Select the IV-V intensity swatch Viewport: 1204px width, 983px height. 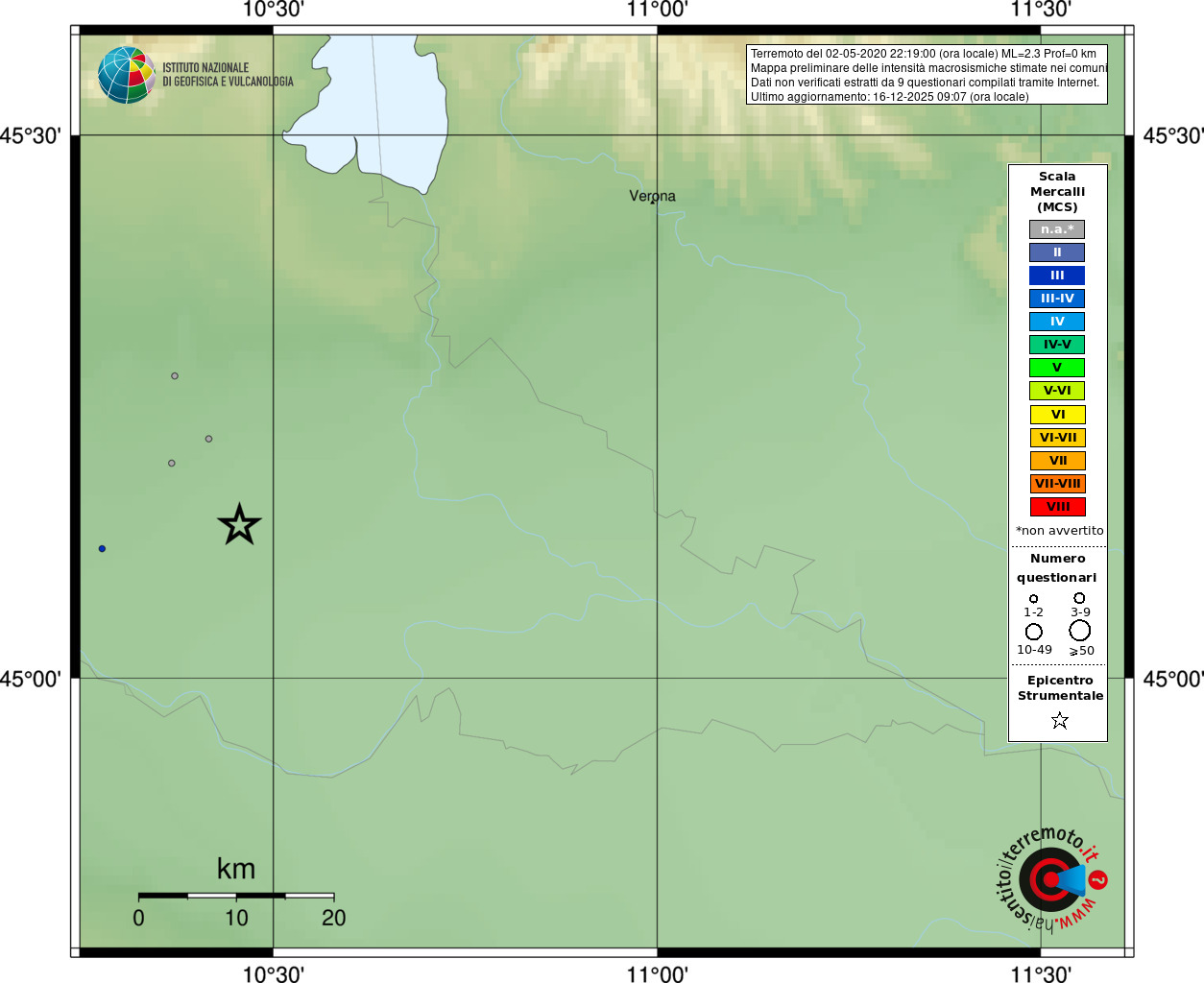1057,345
